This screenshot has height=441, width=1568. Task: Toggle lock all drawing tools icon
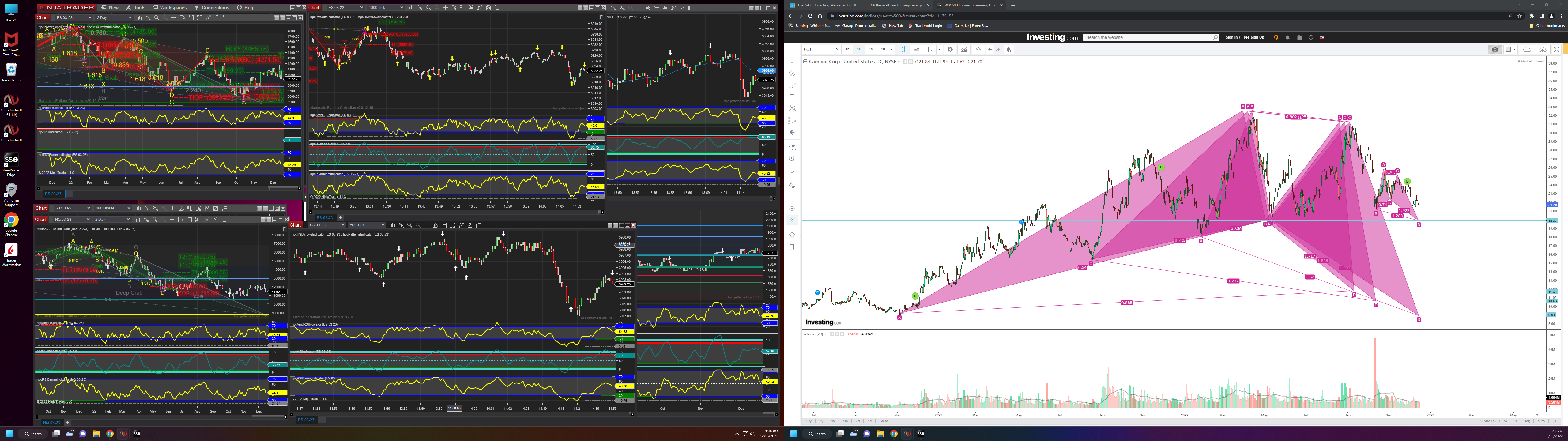792,197
